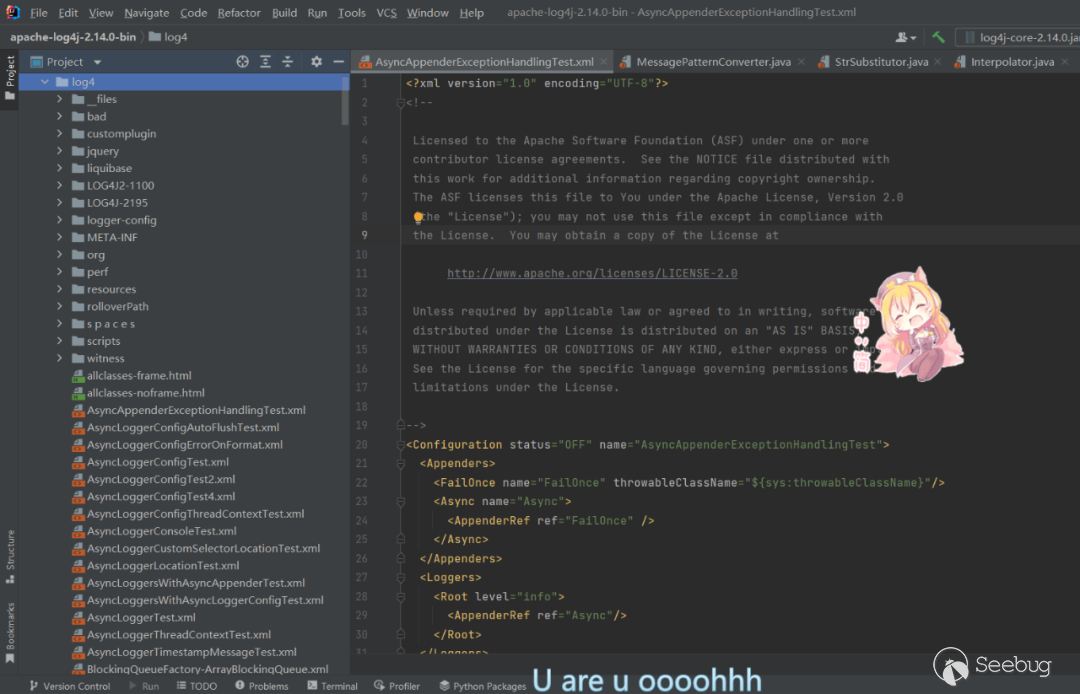1080x694 pixels.
Task: Click the locate/select opened file target icon
Action: 242,62
